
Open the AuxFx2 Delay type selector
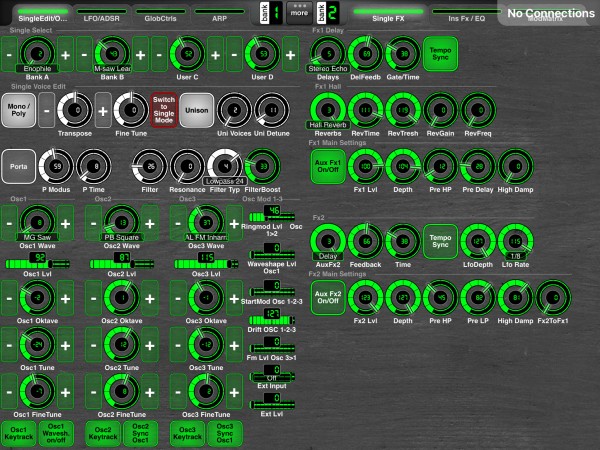[328, 256]
